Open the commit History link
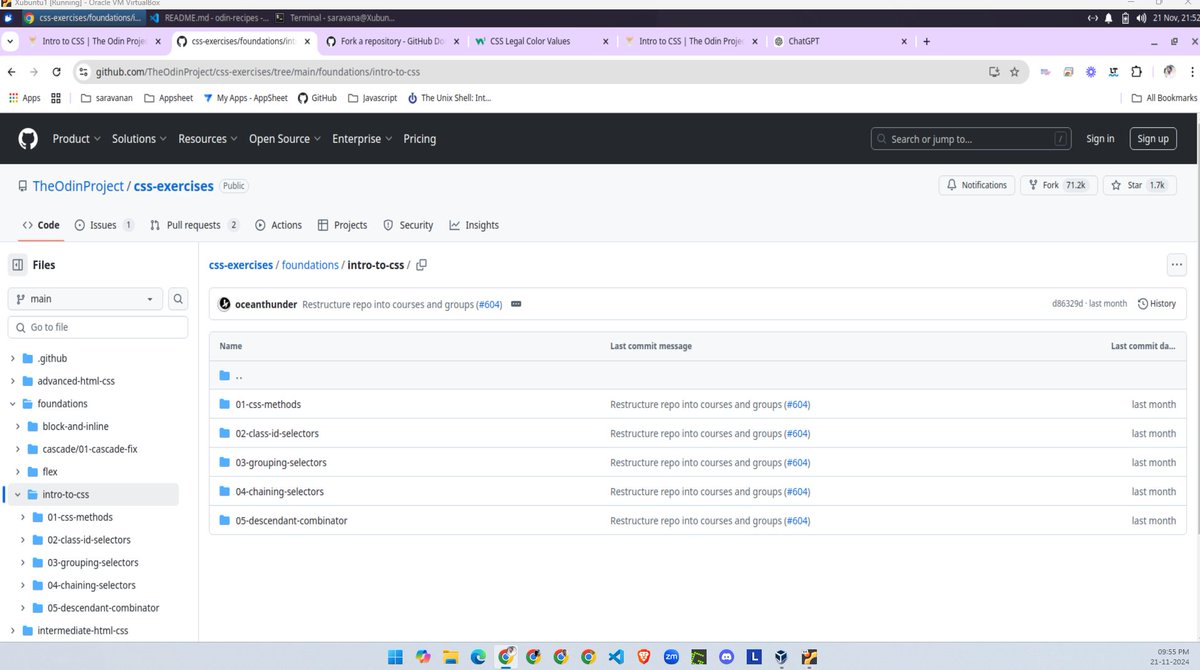The width and height of the screenshot is (1200, 670). 1157,304
